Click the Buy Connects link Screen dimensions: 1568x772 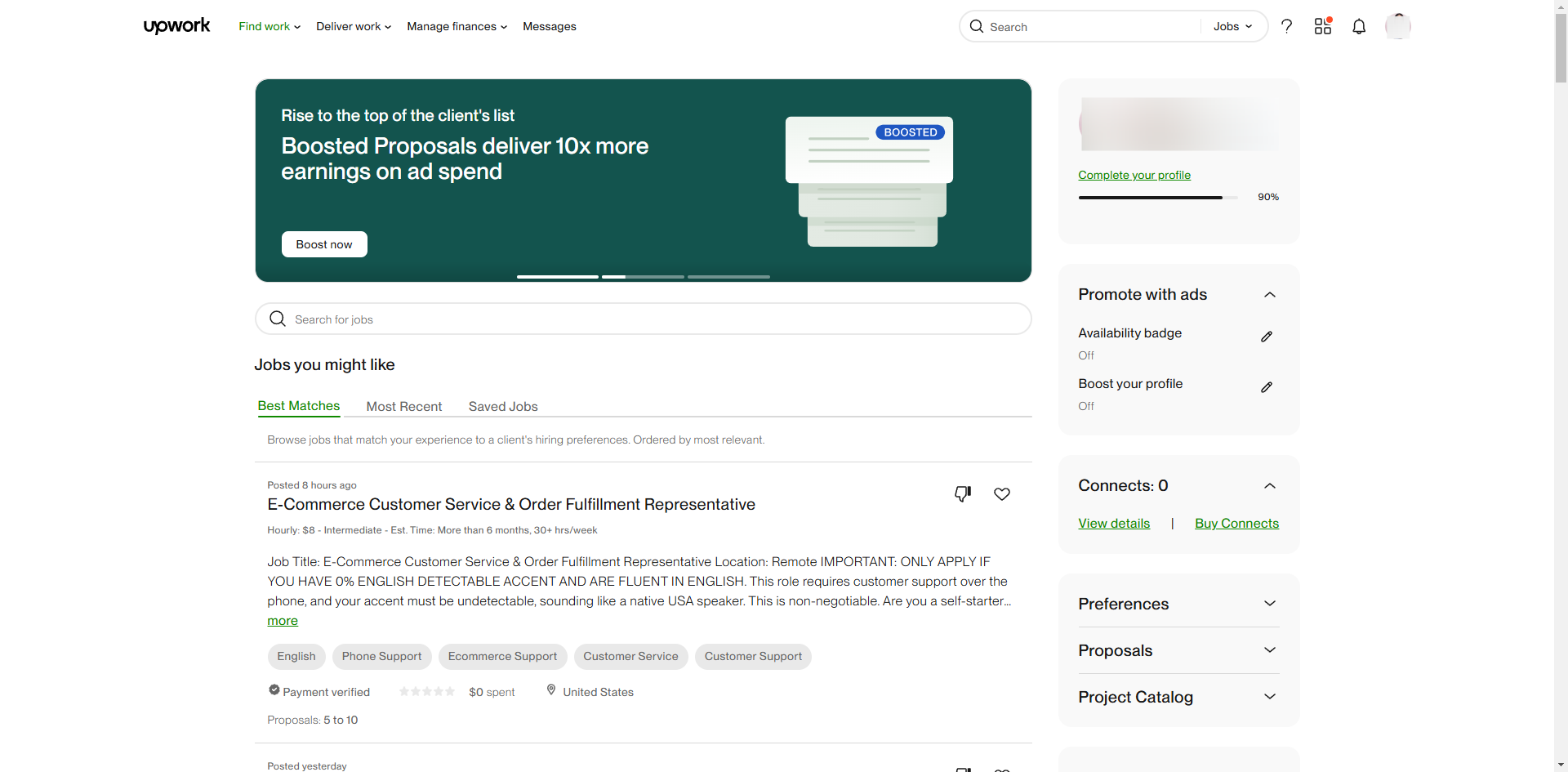[x=1236, y=524]
